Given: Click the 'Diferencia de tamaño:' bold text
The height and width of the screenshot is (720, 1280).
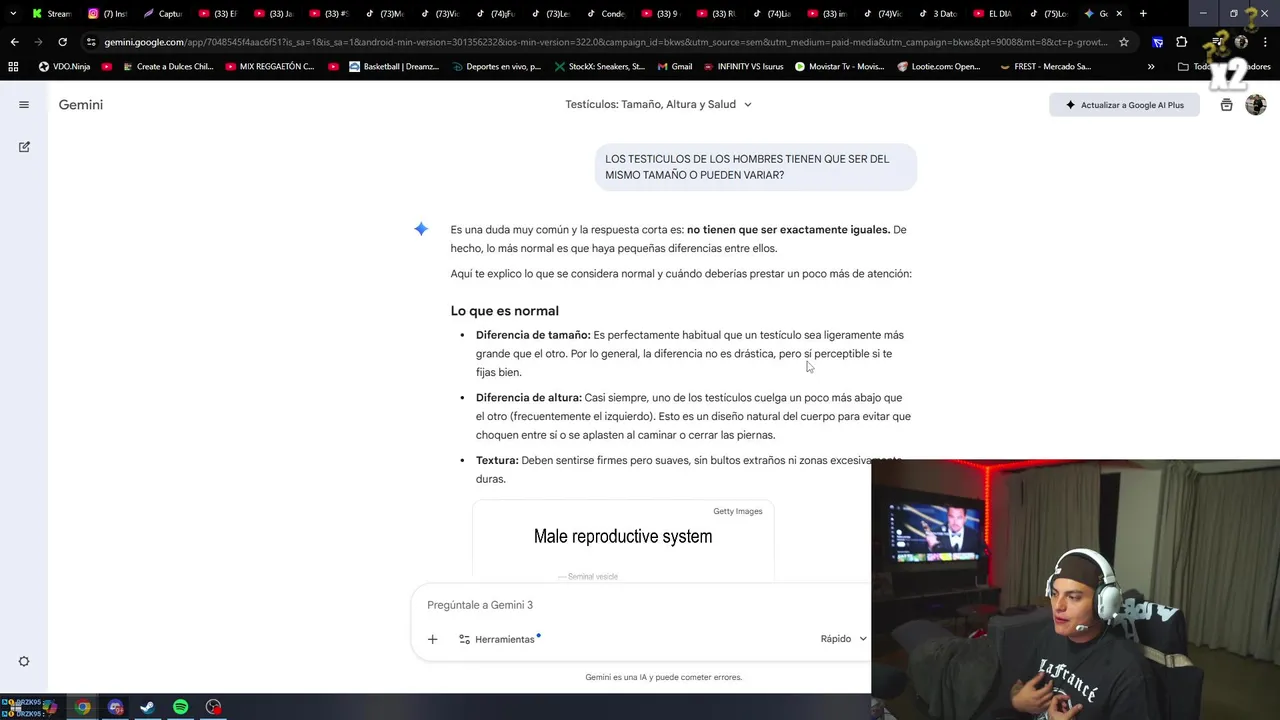Looking at the screenshot, I should tap(533, 335).
